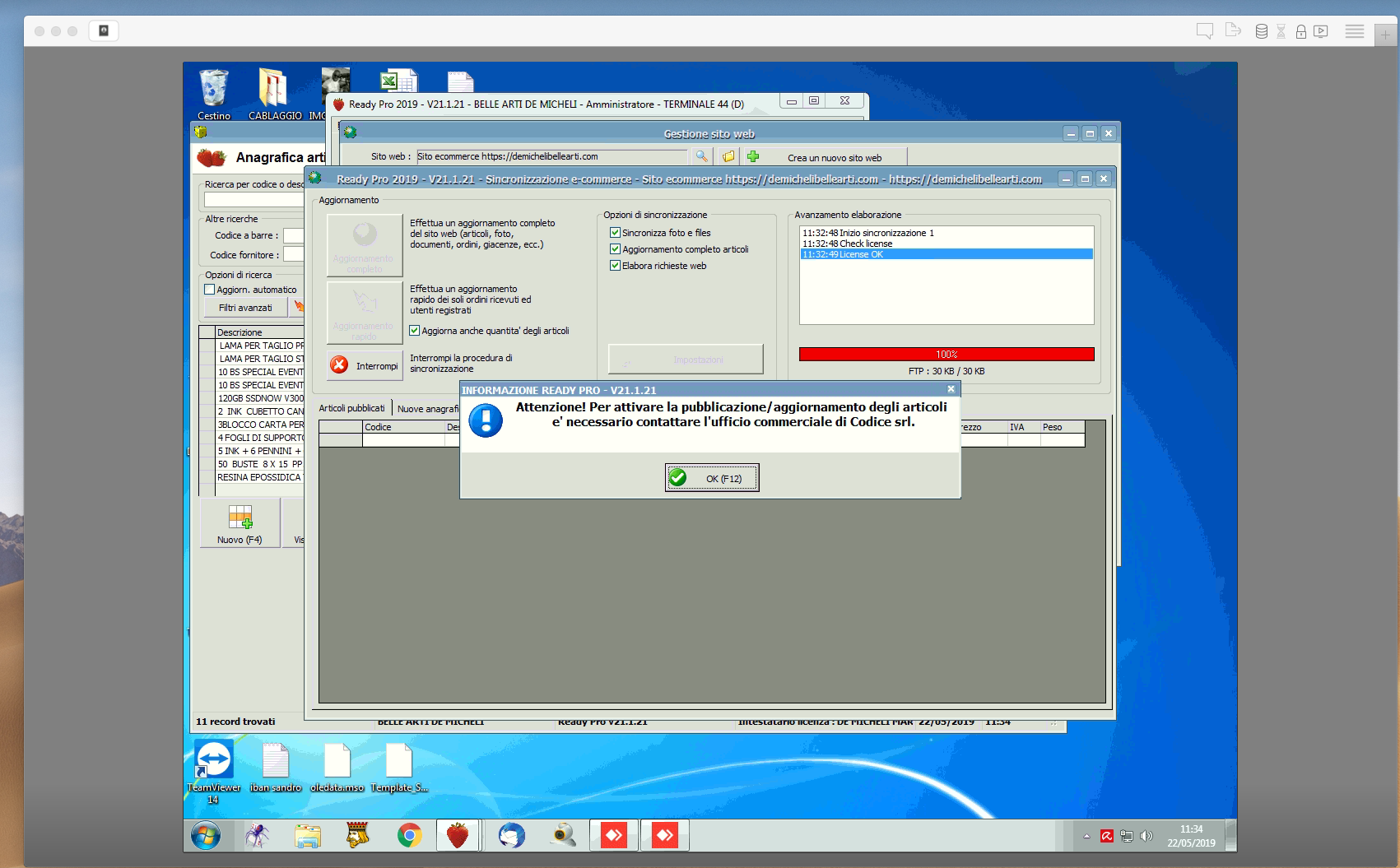
Task: Open the TeamViewer 14 desktop shortcut
Action: (x=214, y=771)
